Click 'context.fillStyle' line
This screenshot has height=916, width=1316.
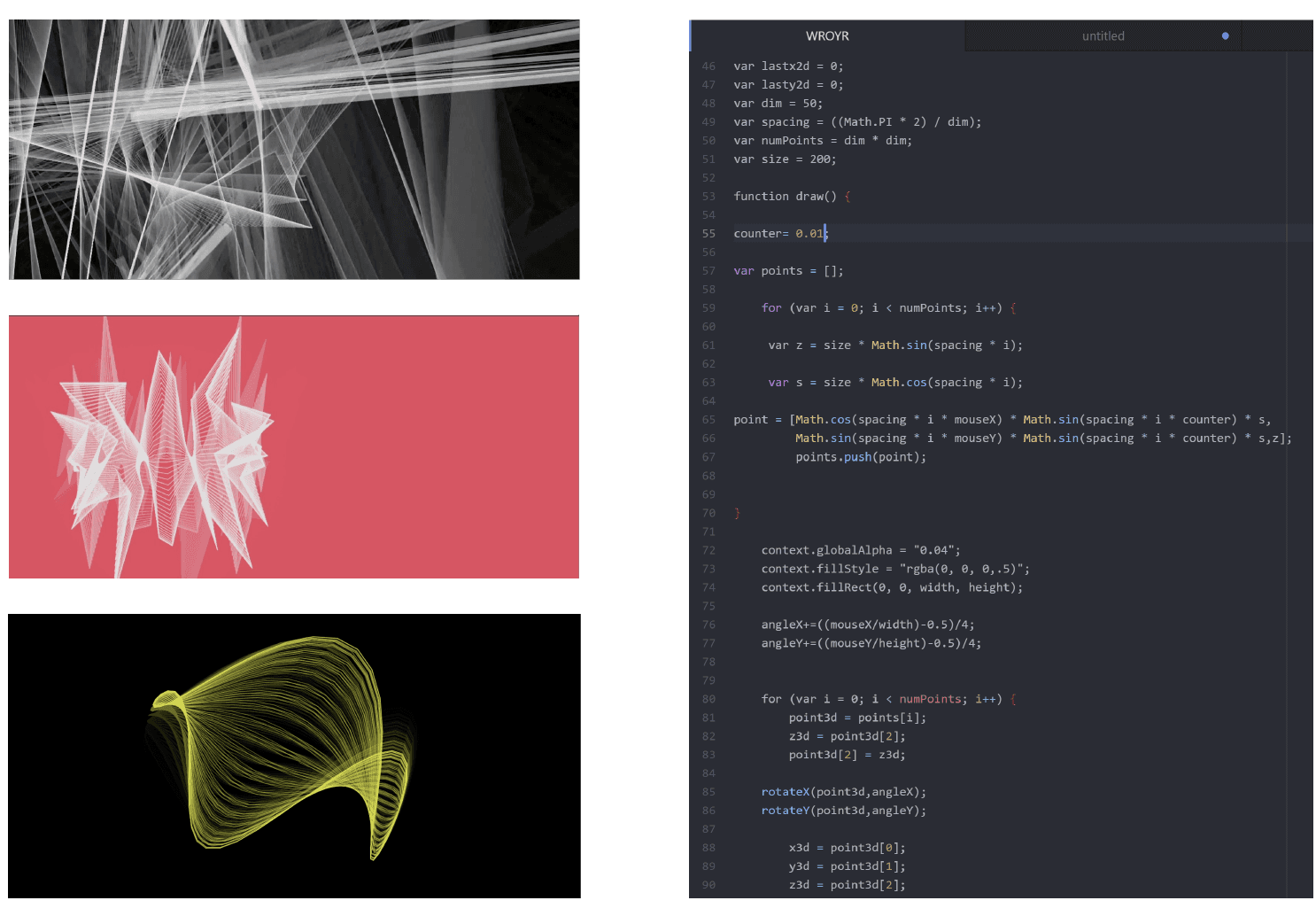pyautogui.click(x=895, y=569)
